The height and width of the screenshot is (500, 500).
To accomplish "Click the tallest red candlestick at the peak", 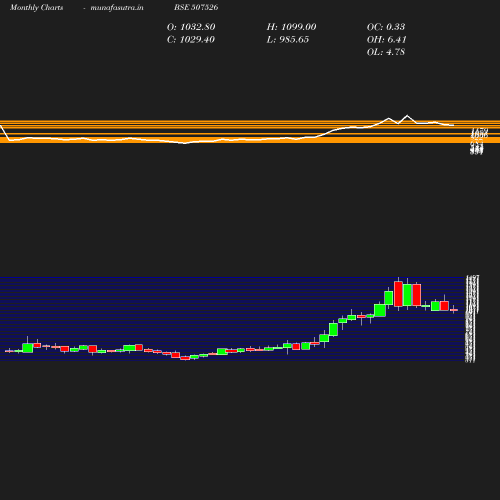I will 398,294.
